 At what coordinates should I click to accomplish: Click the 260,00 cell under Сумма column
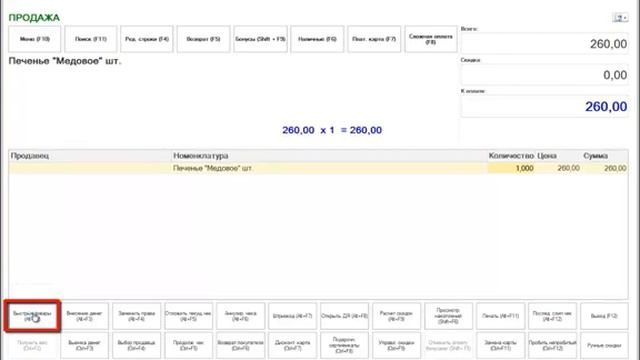tap(605, 168)
